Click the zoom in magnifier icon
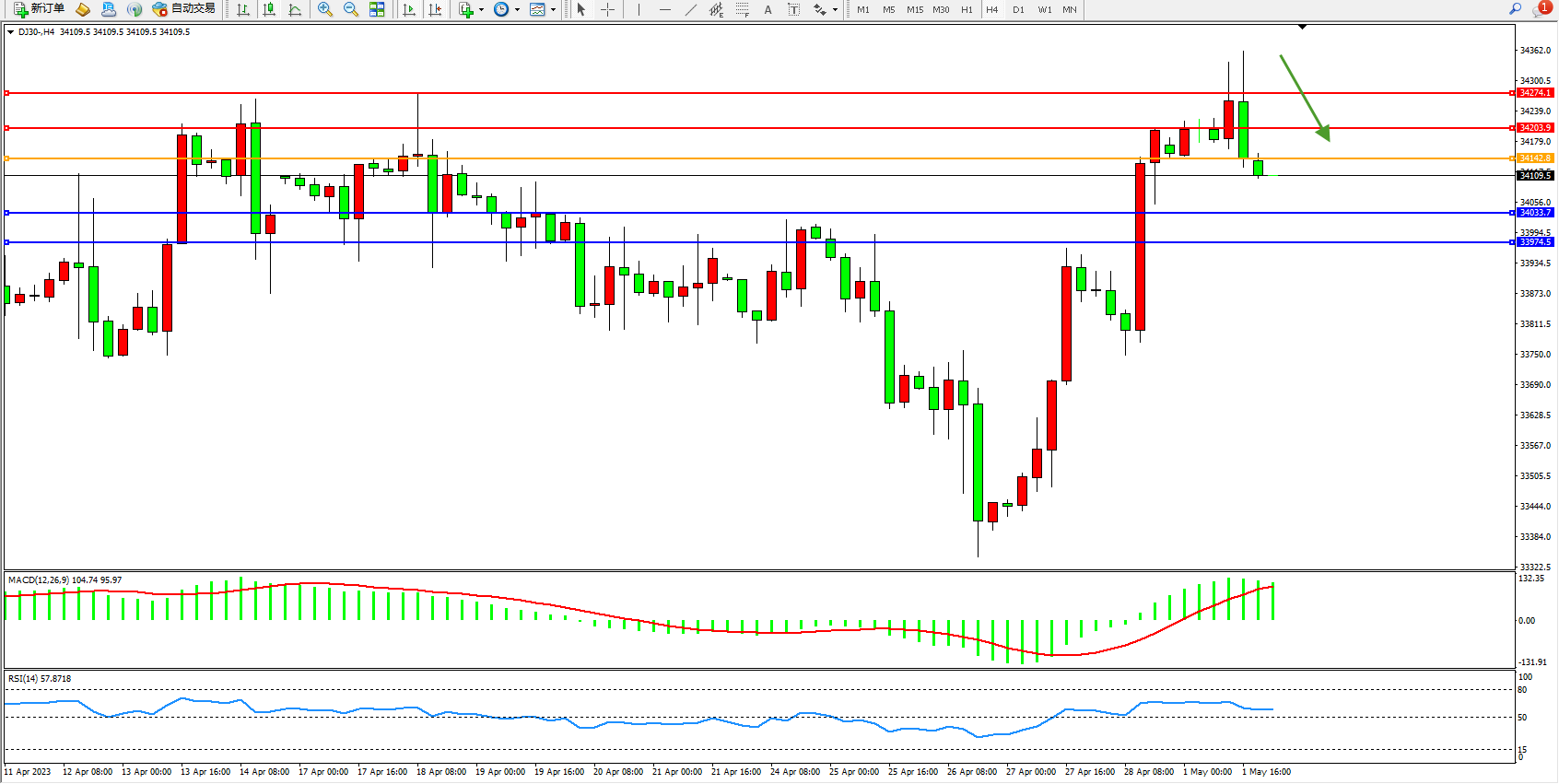This screenshot has width=1559, height=784. pyautogui.click(x=324, y=9)
